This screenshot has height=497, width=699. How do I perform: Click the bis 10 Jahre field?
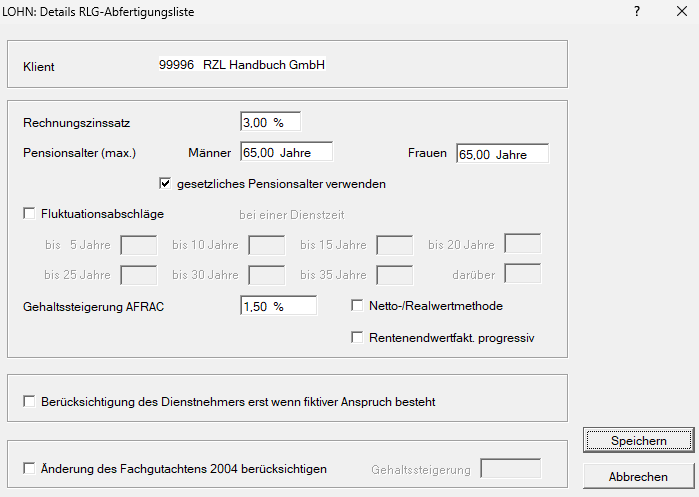pos(266,245)
